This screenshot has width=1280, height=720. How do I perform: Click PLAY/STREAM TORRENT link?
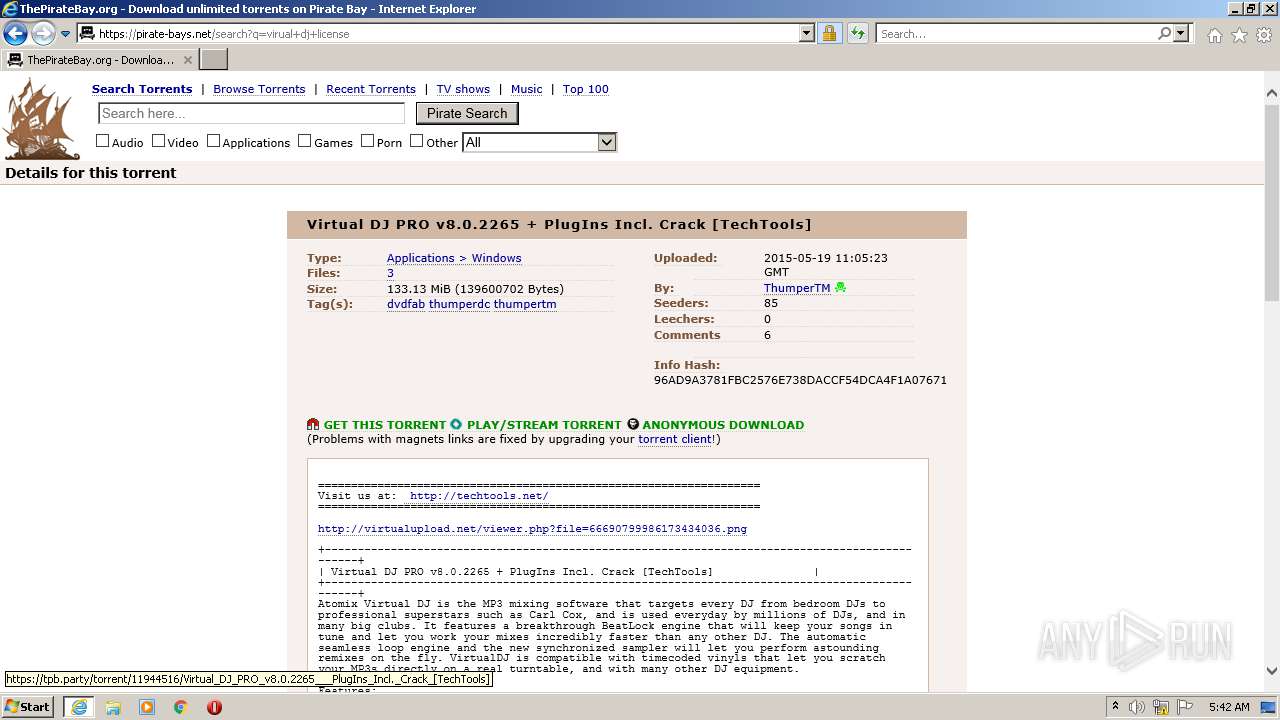click(544, 425)
